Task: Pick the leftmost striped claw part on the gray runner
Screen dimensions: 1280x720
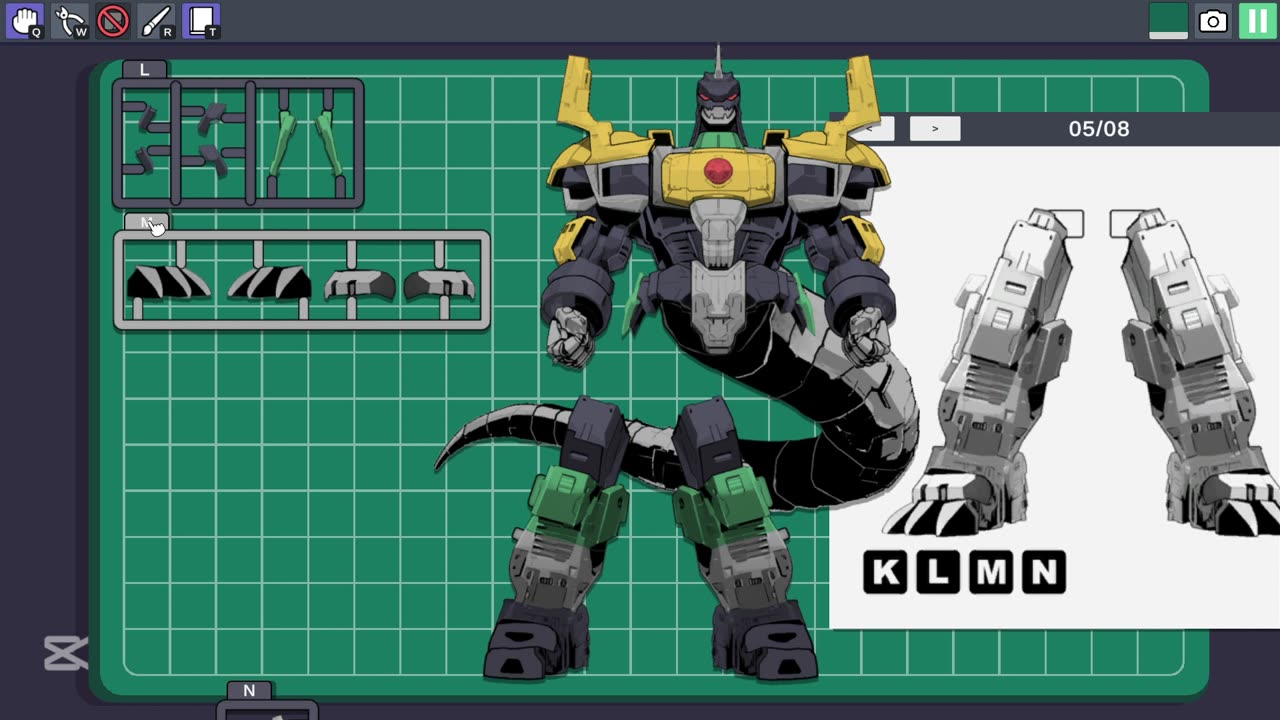Action: [168, 282]
